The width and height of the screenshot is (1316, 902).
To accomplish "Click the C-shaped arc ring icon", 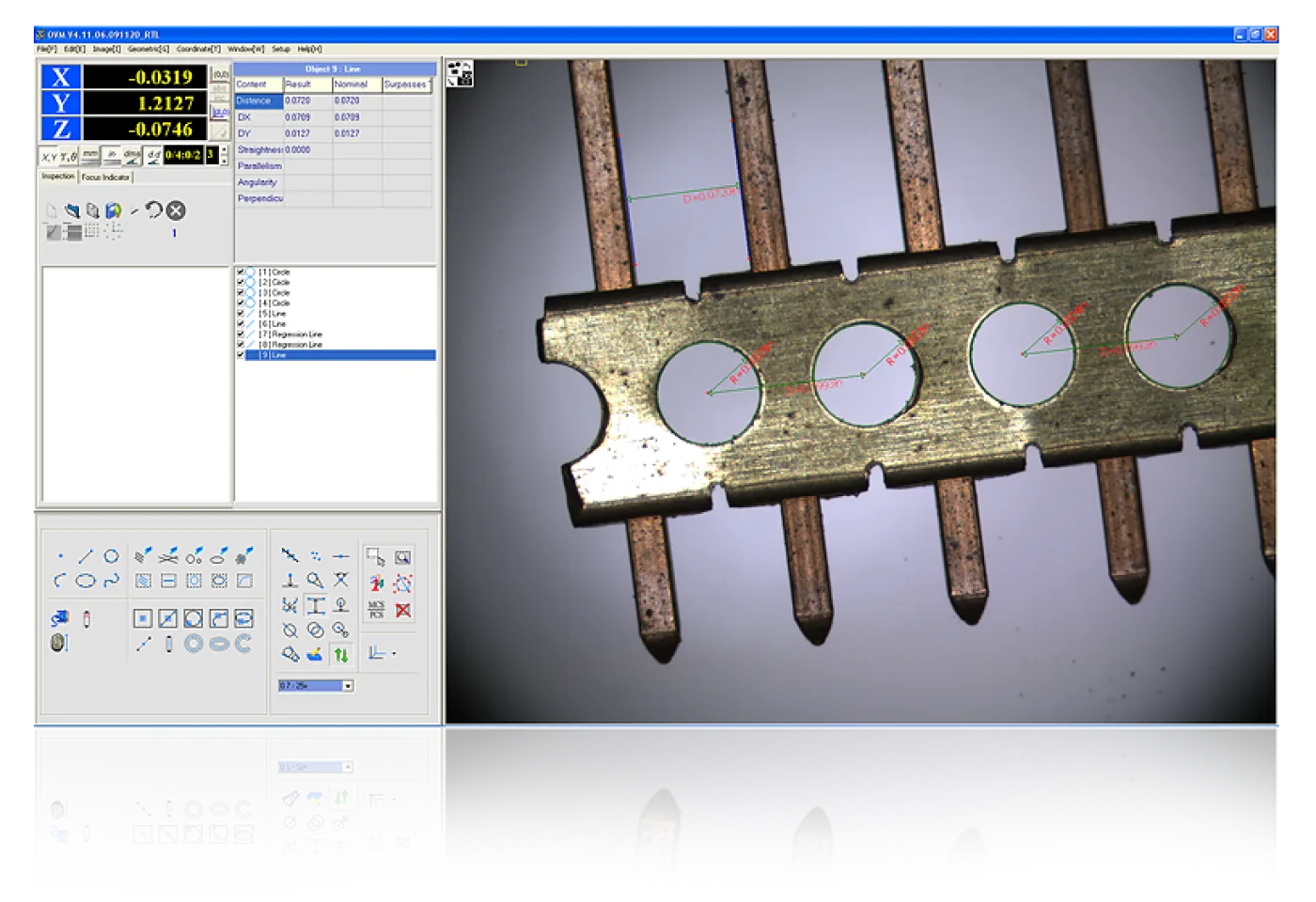I will (x=243, y=644).
